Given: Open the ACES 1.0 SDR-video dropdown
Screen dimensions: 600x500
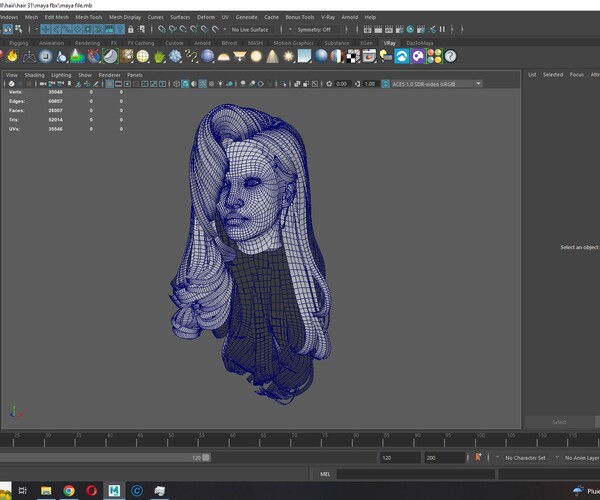Looking at the screenshot, I should point(436,84).
